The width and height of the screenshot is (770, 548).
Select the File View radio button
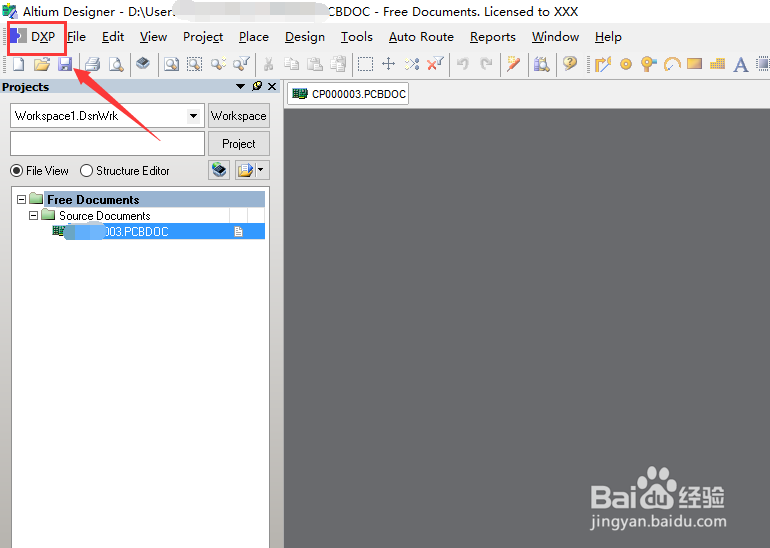coord(17,171)
